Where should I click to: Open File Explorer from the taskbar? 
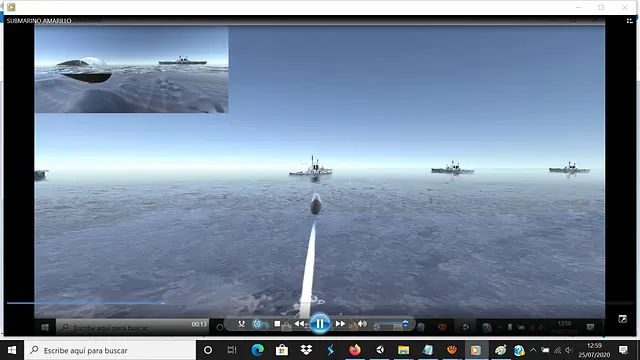click(x=403, y=350)
